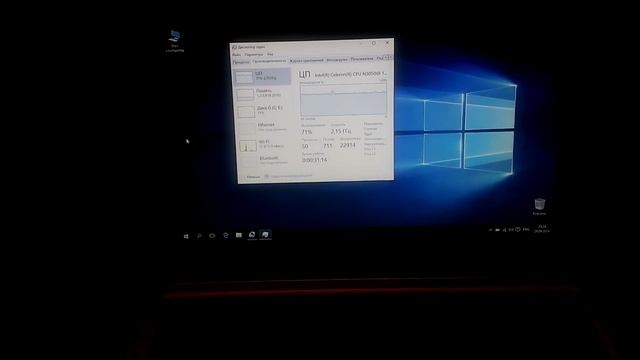Click the Cortana circle icon on taskbar
The image size is (640, 360).
[212, 236]
